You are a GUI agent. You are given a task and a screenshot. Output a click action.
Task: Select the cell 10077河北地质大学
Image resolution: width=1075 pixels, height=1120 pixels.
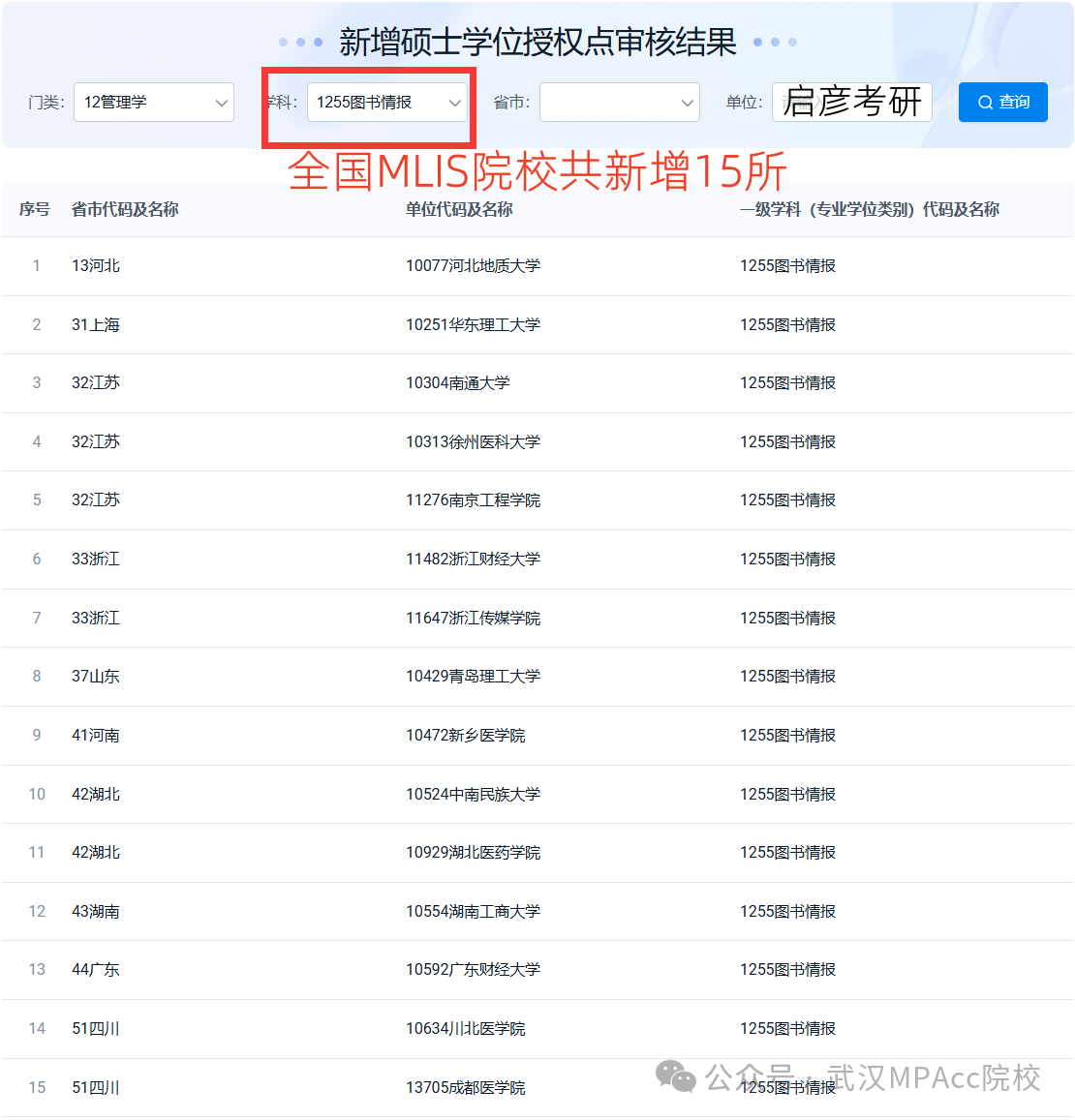point(474,265)
